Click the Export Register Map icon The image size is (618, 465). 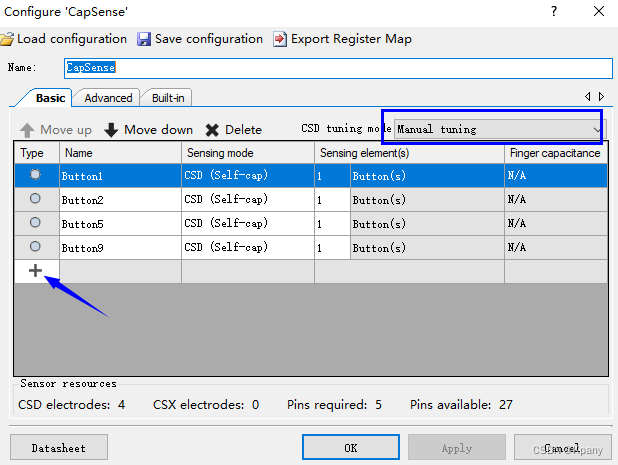tap(280, 39)
